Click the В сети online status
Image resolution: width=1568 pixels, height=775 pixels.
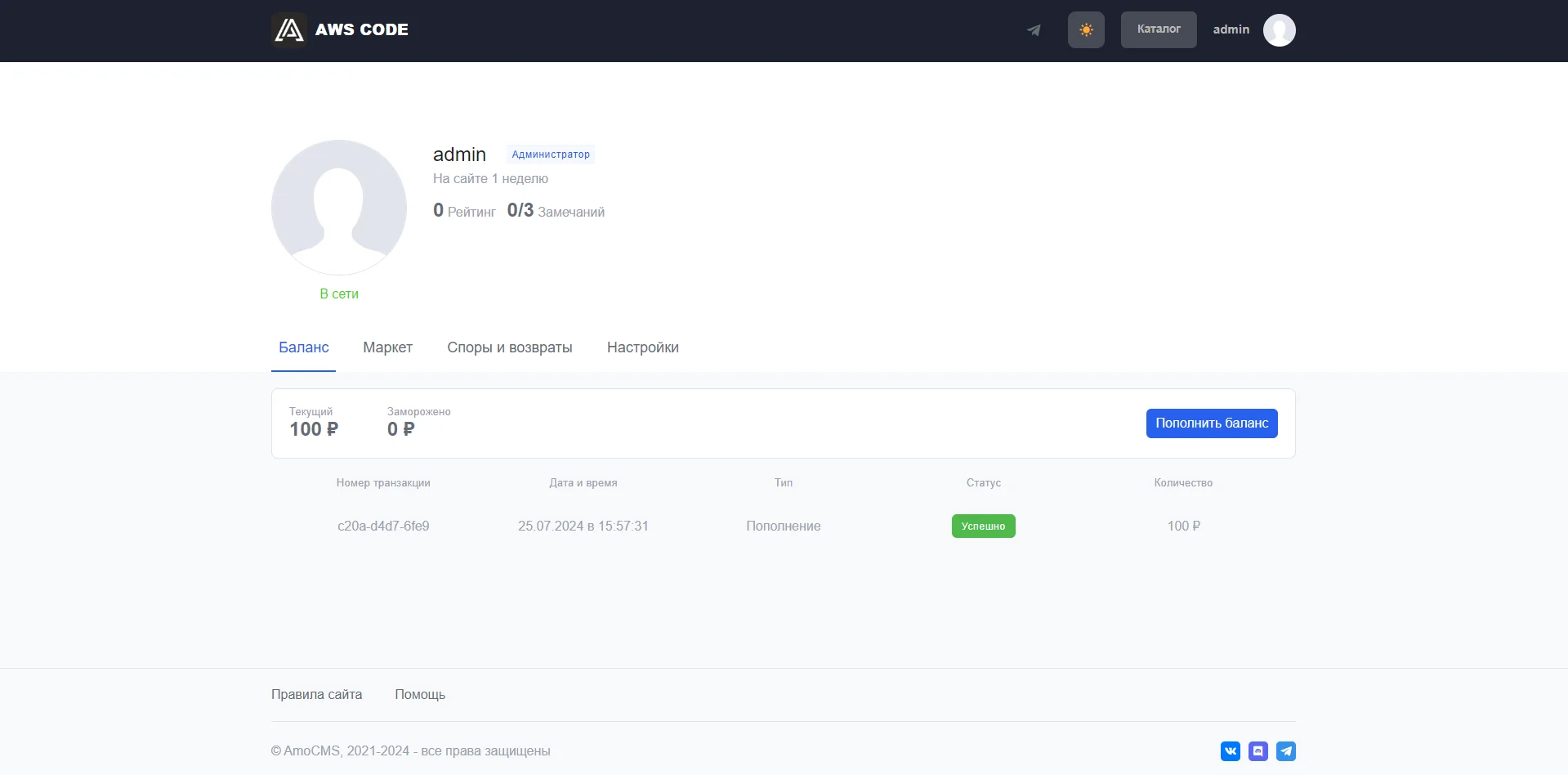[339, 294]
